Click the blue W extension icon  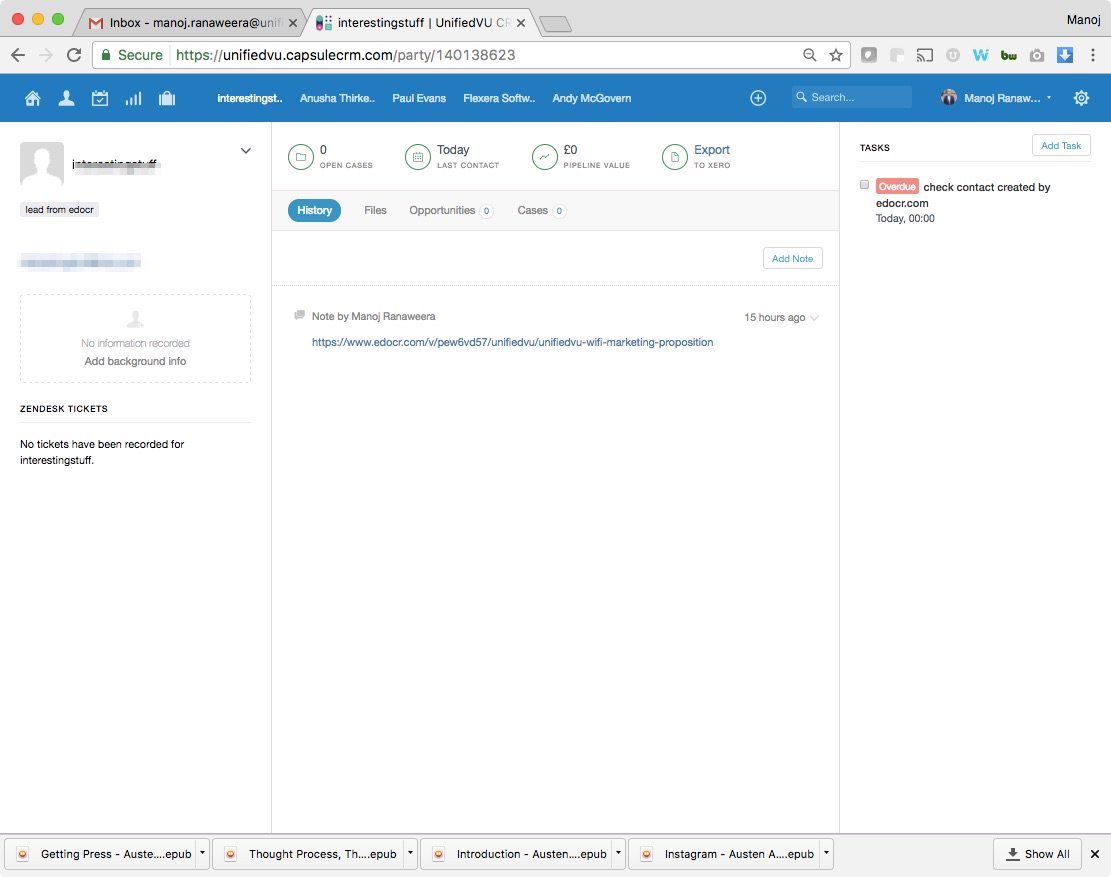coord(981,55)
